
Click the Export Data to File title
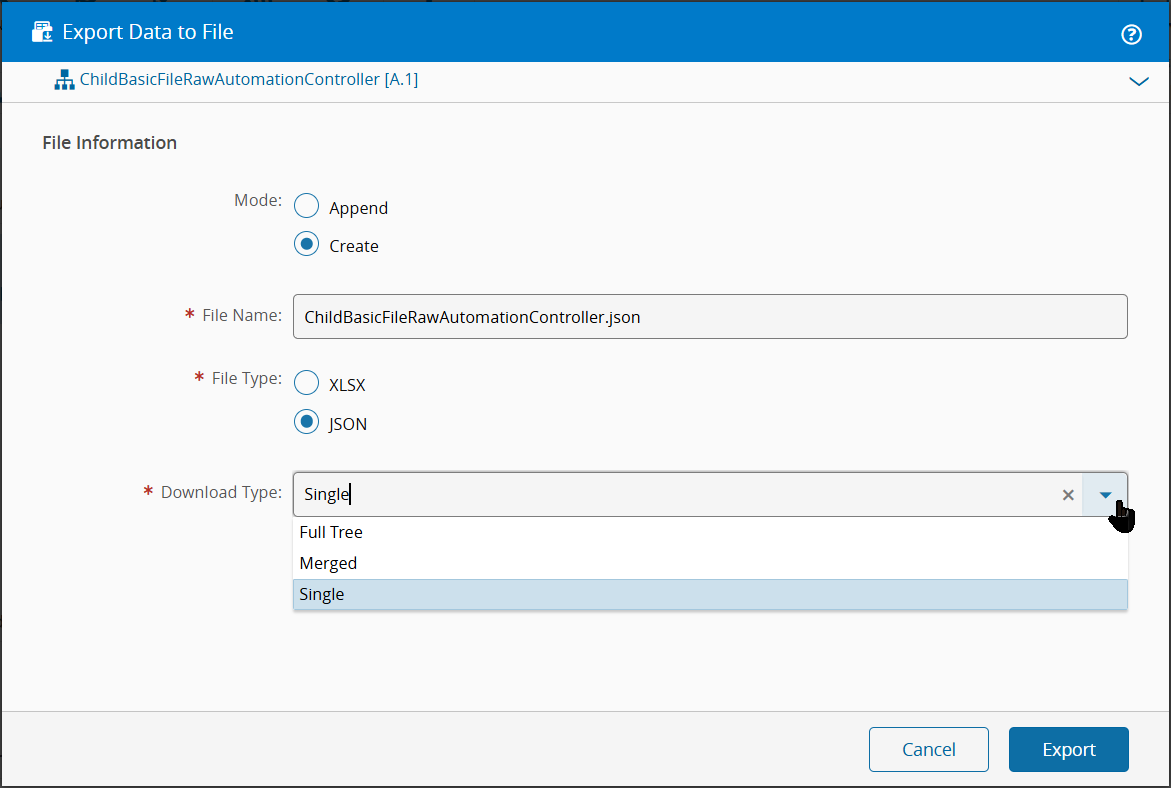(x=148, y=32)
